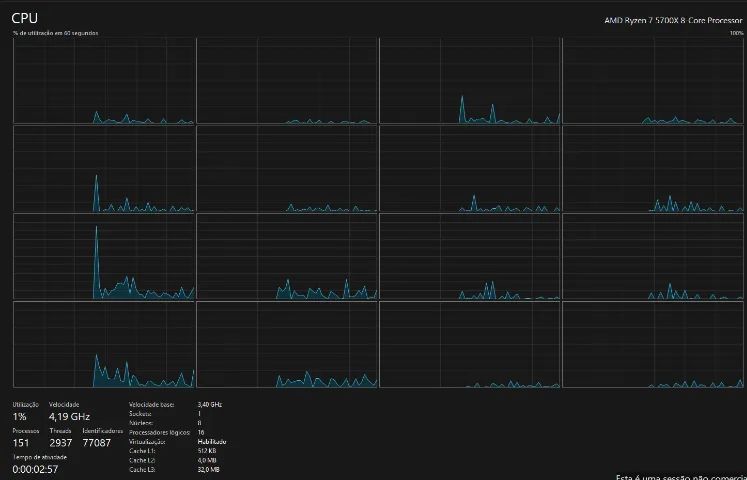Click the second graph in the bottom row
Viewport: 747px width, 480px height.
[287, 345]
